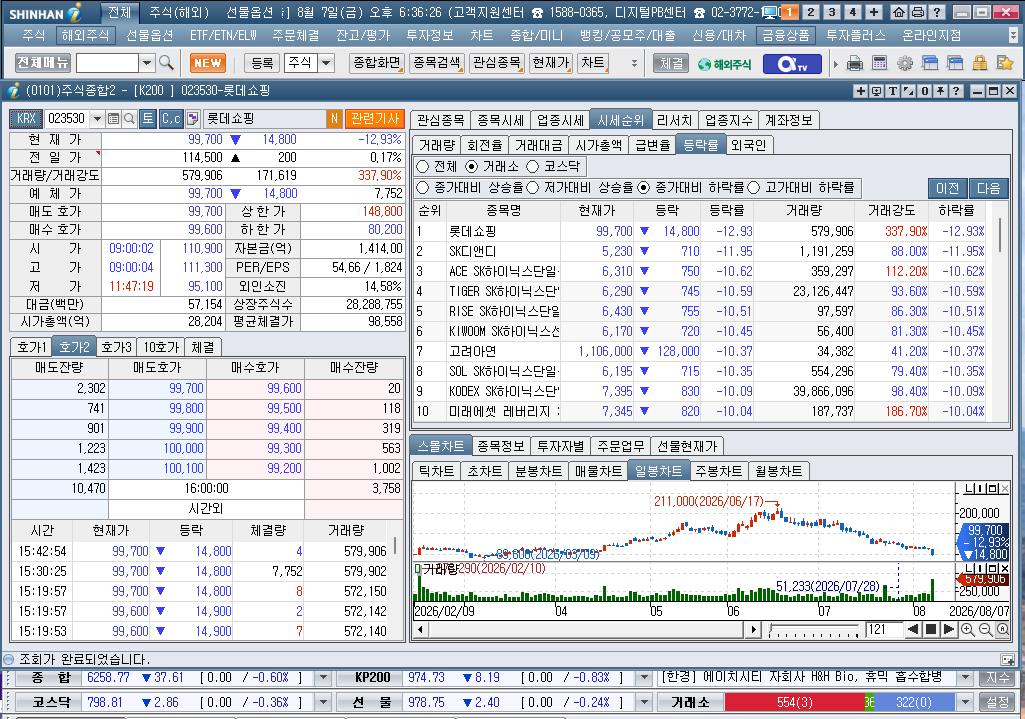This screenshot has width=1025, height=719.
Task: Click the auto-fit A magnifier on chart
Action: tap(1002, 629)
